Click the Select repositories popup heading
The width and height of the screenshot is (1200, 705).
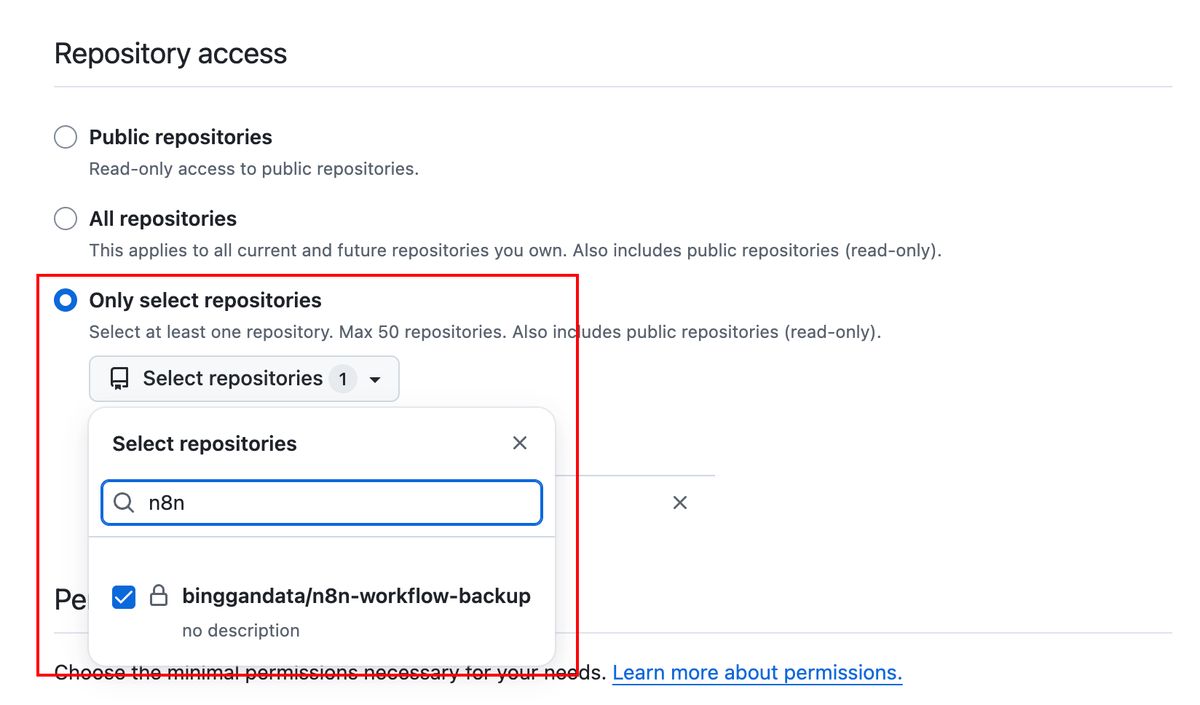pos(204,444)
